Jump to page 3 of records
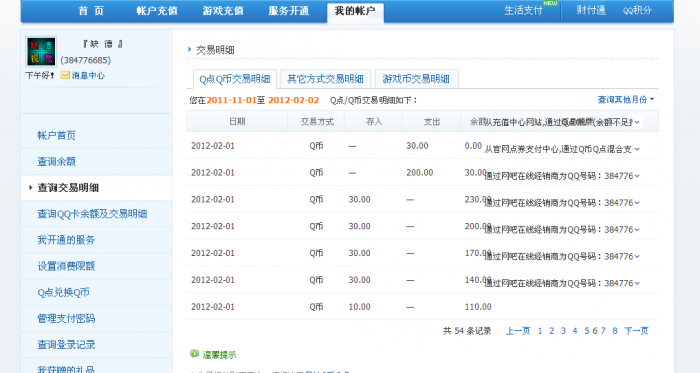The height and width of the screenshot is (373, 700). [563, 331]
